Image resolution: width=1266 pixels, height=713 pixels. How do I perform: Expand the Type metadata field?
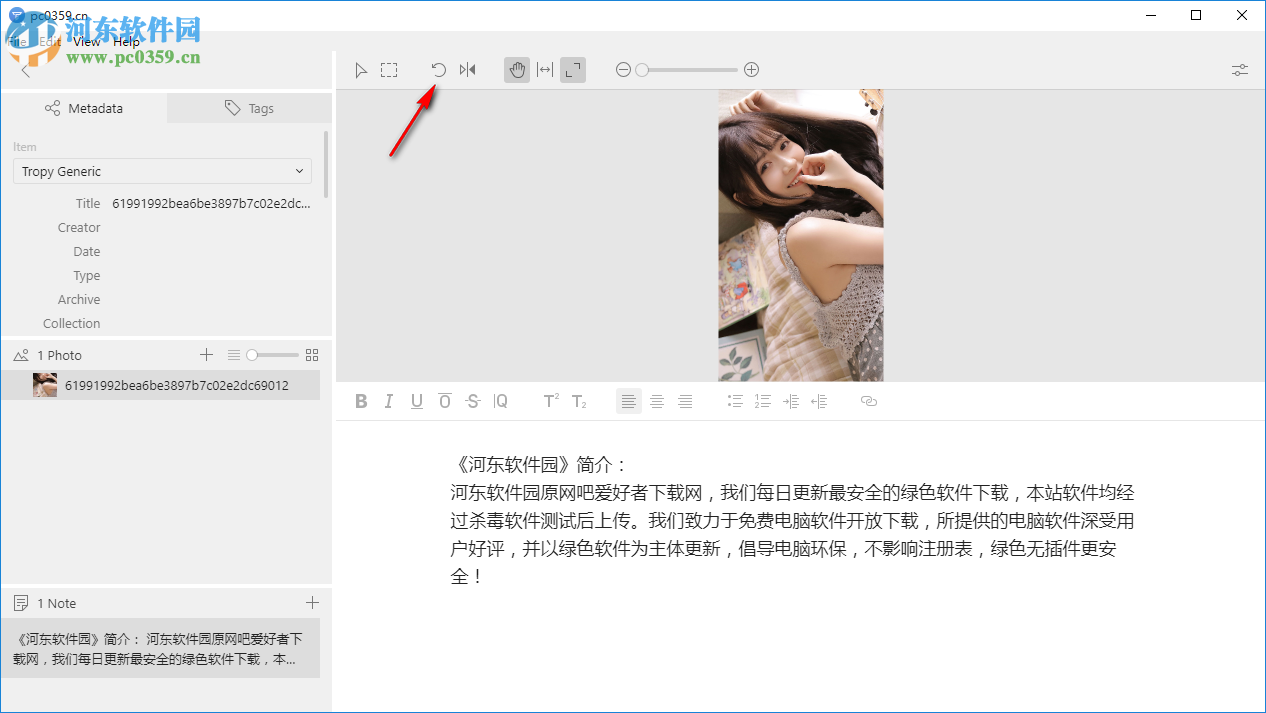tap(200, 275)
